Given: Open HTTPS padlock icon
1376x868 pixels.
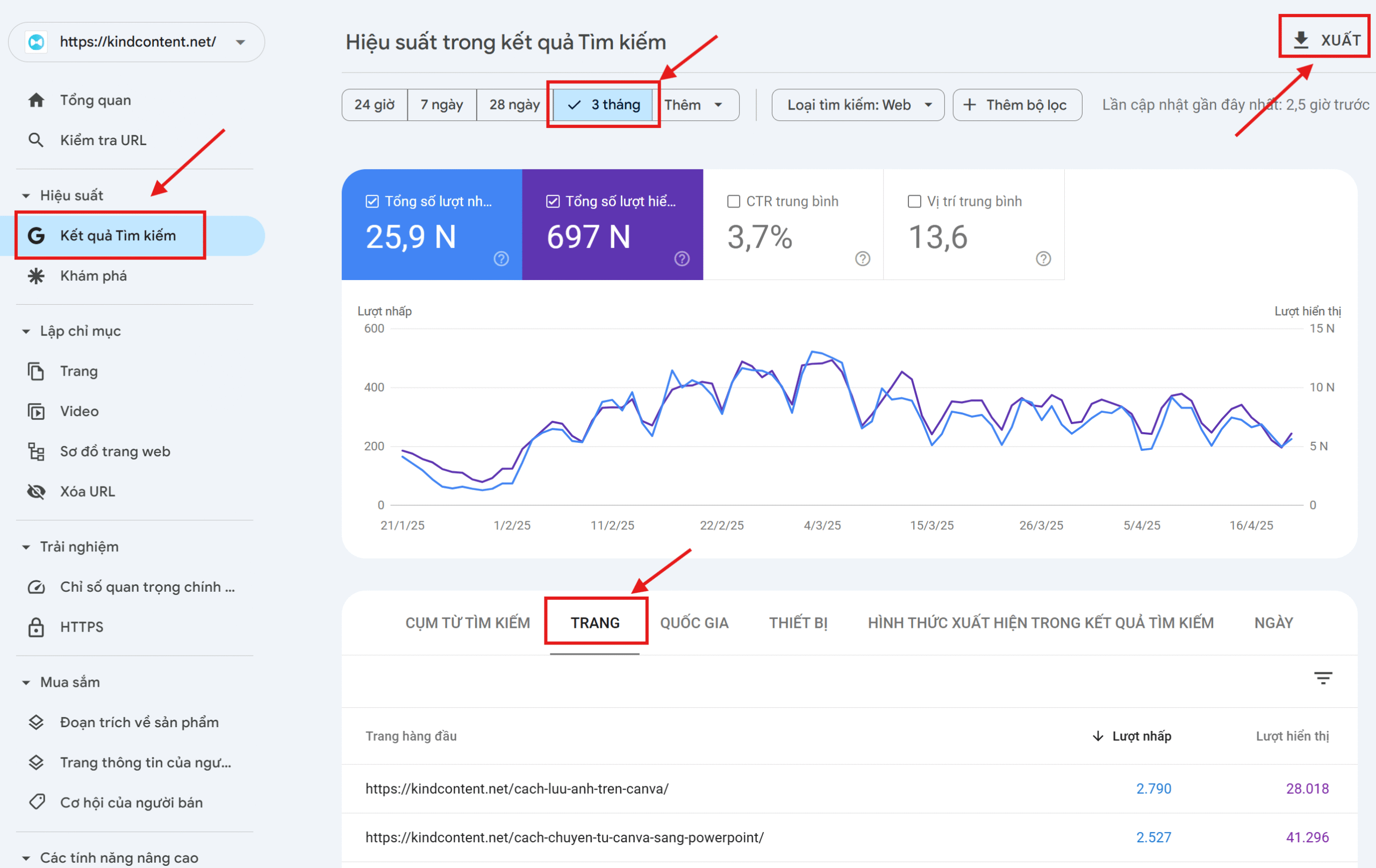Looking at the screenshot, I should 36,627.
